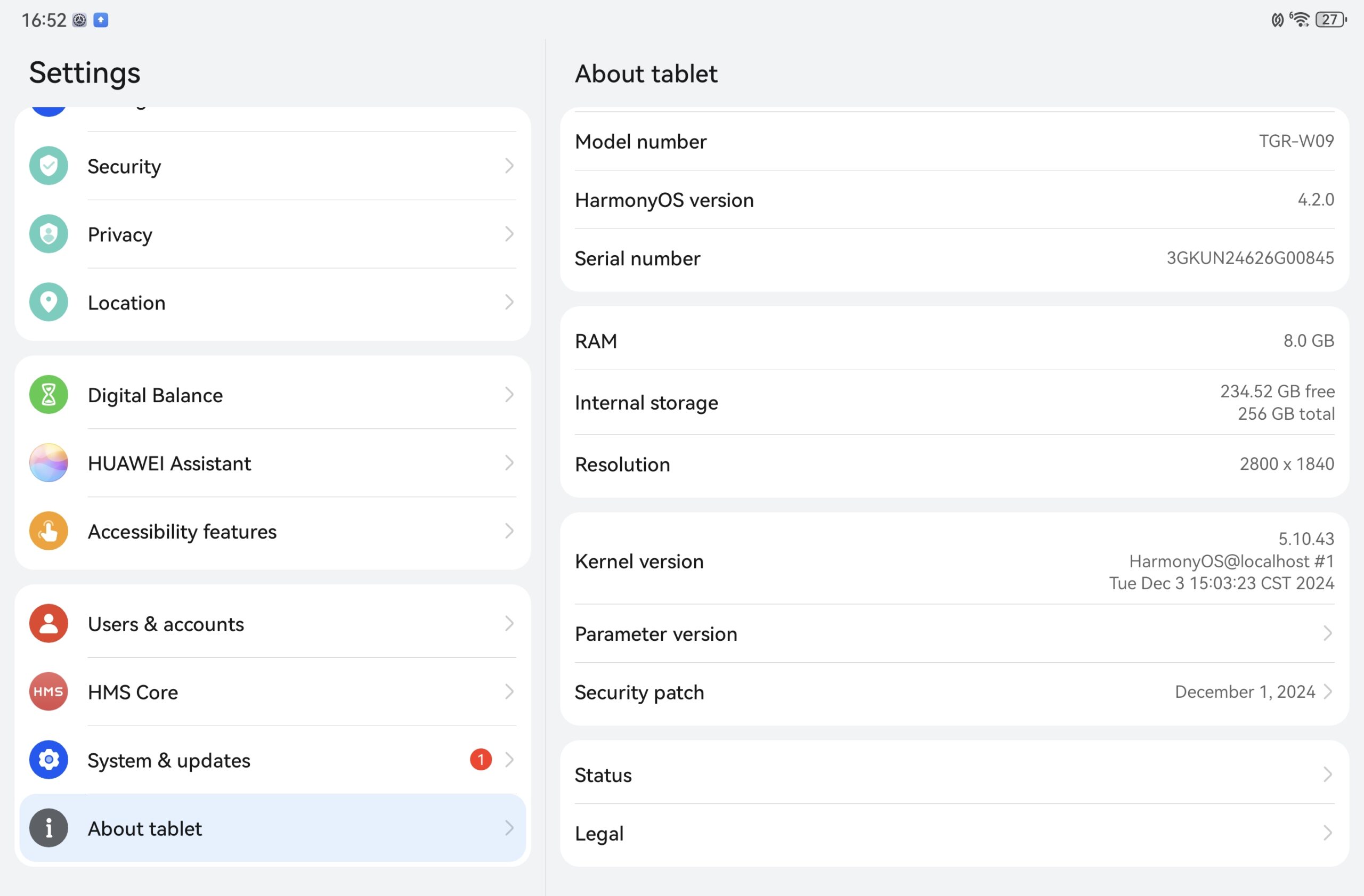Tap RAM value 8.0 GB

(x=1309, y=340)
